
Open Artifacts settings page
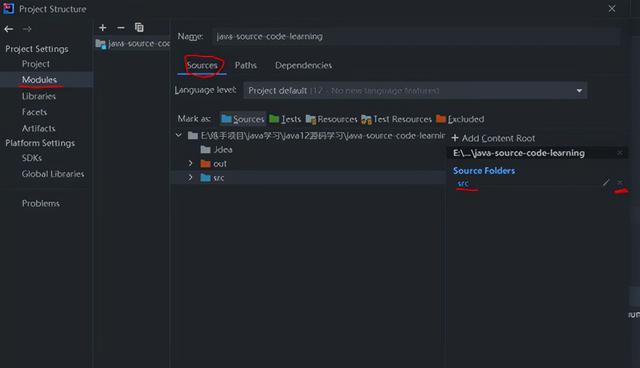click(38, 128)
